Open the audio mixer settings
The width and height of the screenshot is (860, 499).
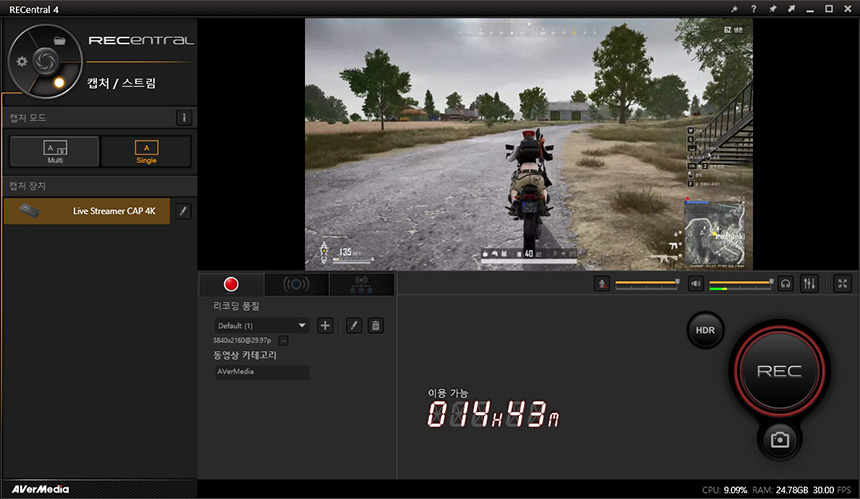click(809, 283)
